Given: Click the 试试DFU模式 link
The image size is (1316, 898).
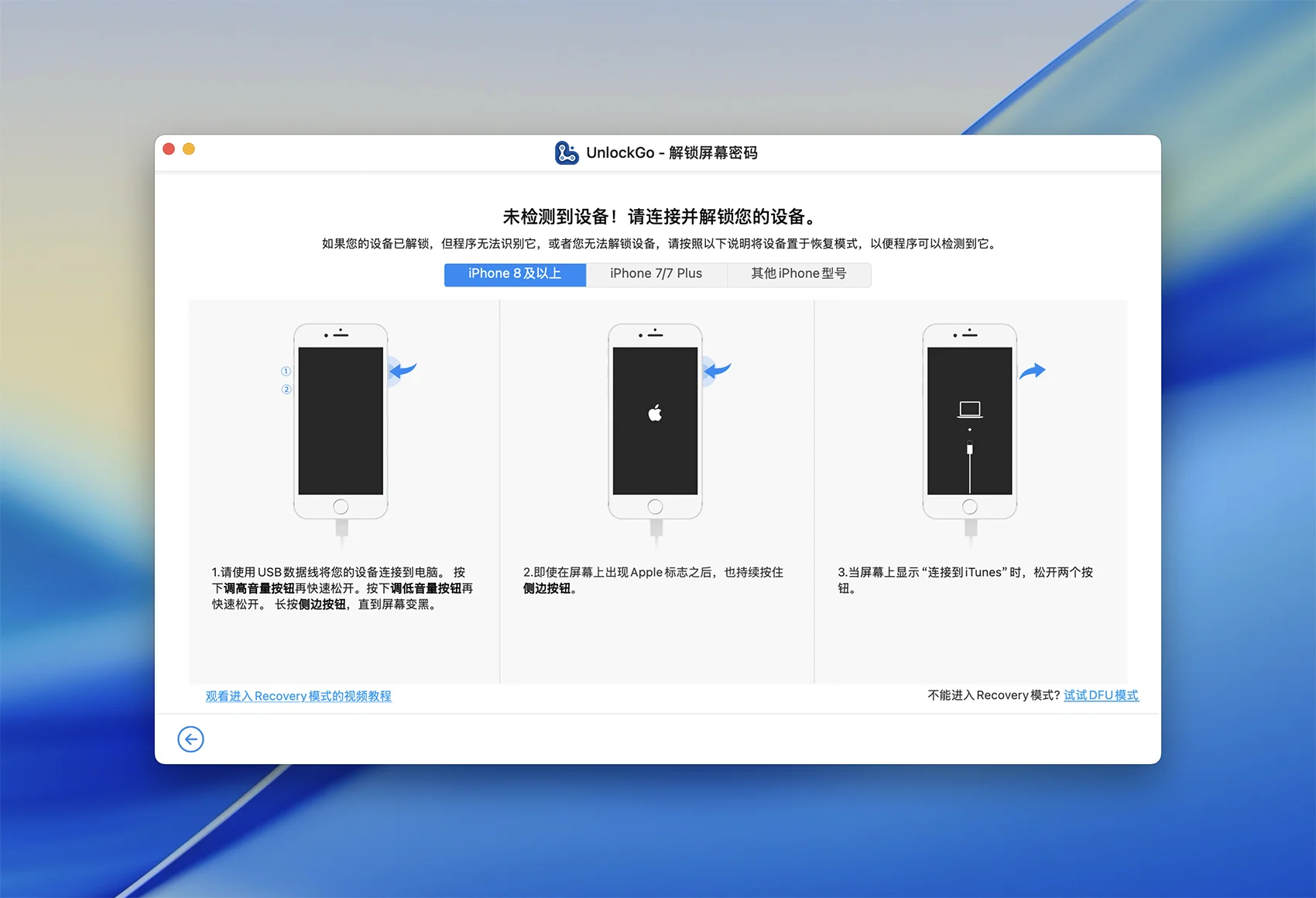Looking at the screenshot, I should click(x=1101, y=695).
